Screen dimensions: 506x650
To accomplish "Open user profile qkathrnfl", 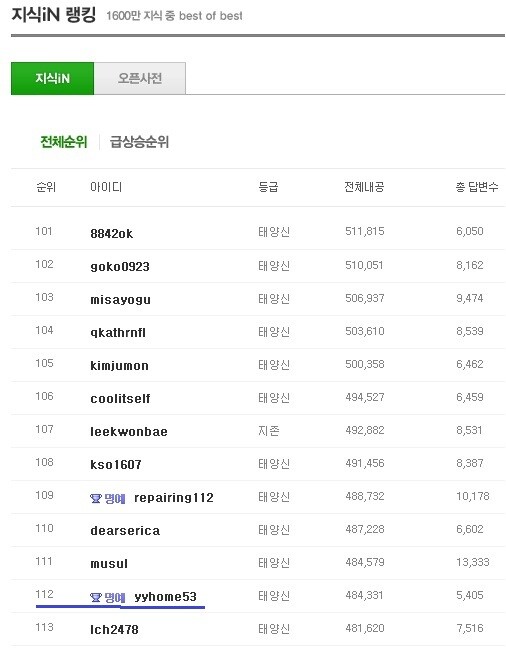I will tap(118, 332).
